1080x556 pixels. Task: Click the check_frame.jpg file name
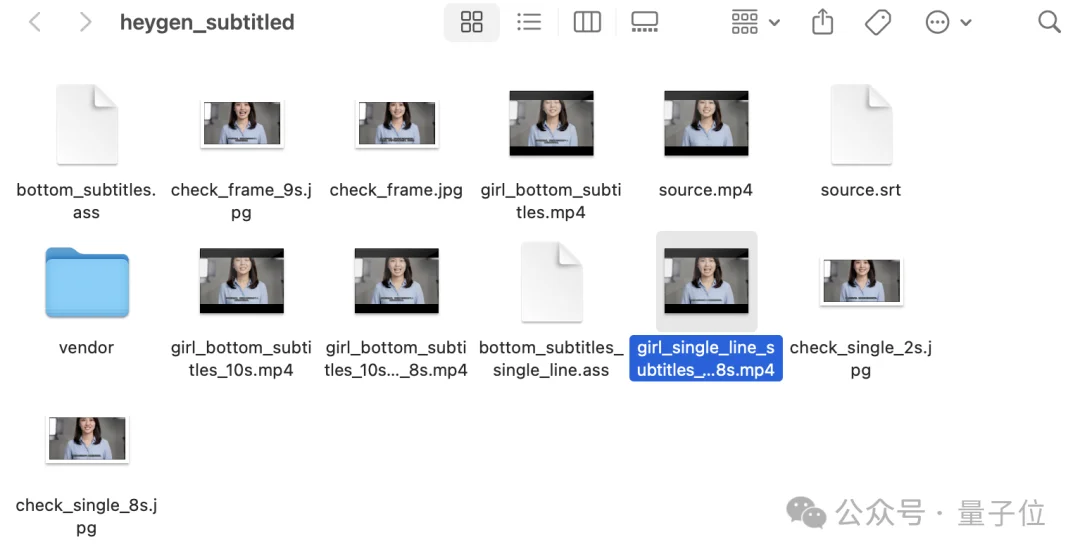click(x=396, y=190)
